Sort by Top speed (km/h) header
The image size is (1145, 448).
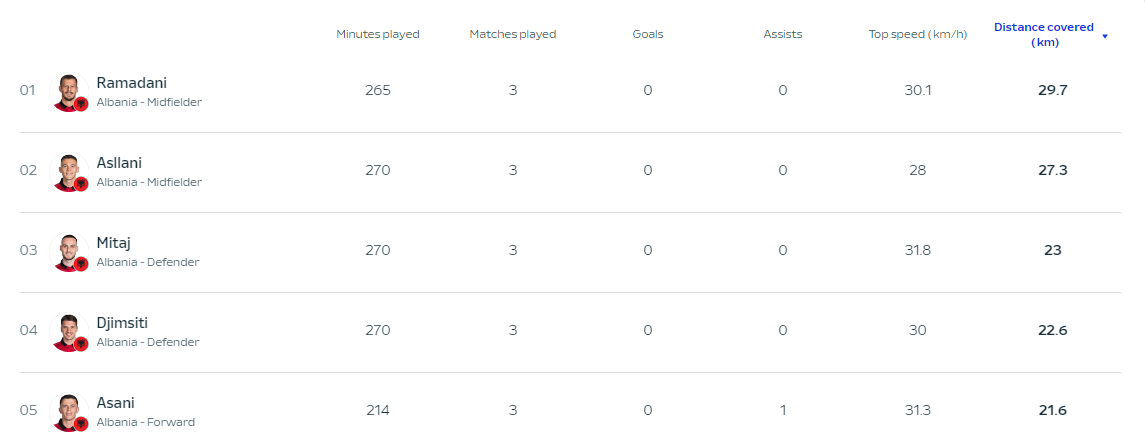pos(918,34)
